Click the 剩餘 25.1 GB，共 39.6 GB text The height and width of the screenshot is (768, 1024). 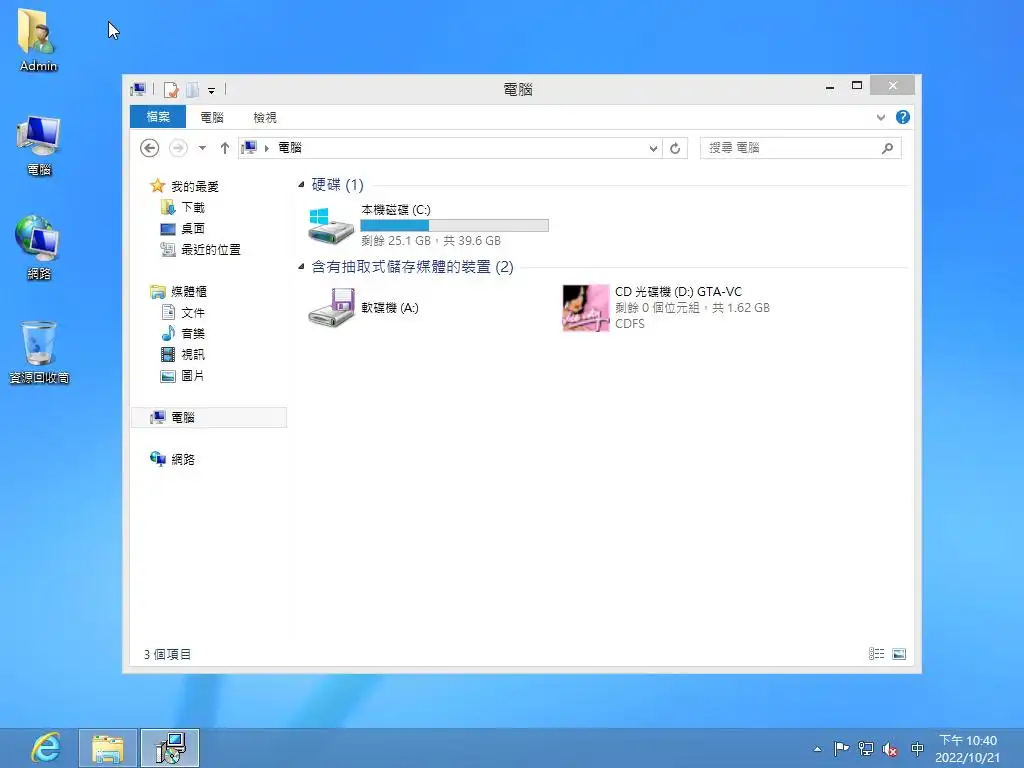click(431, 241)
